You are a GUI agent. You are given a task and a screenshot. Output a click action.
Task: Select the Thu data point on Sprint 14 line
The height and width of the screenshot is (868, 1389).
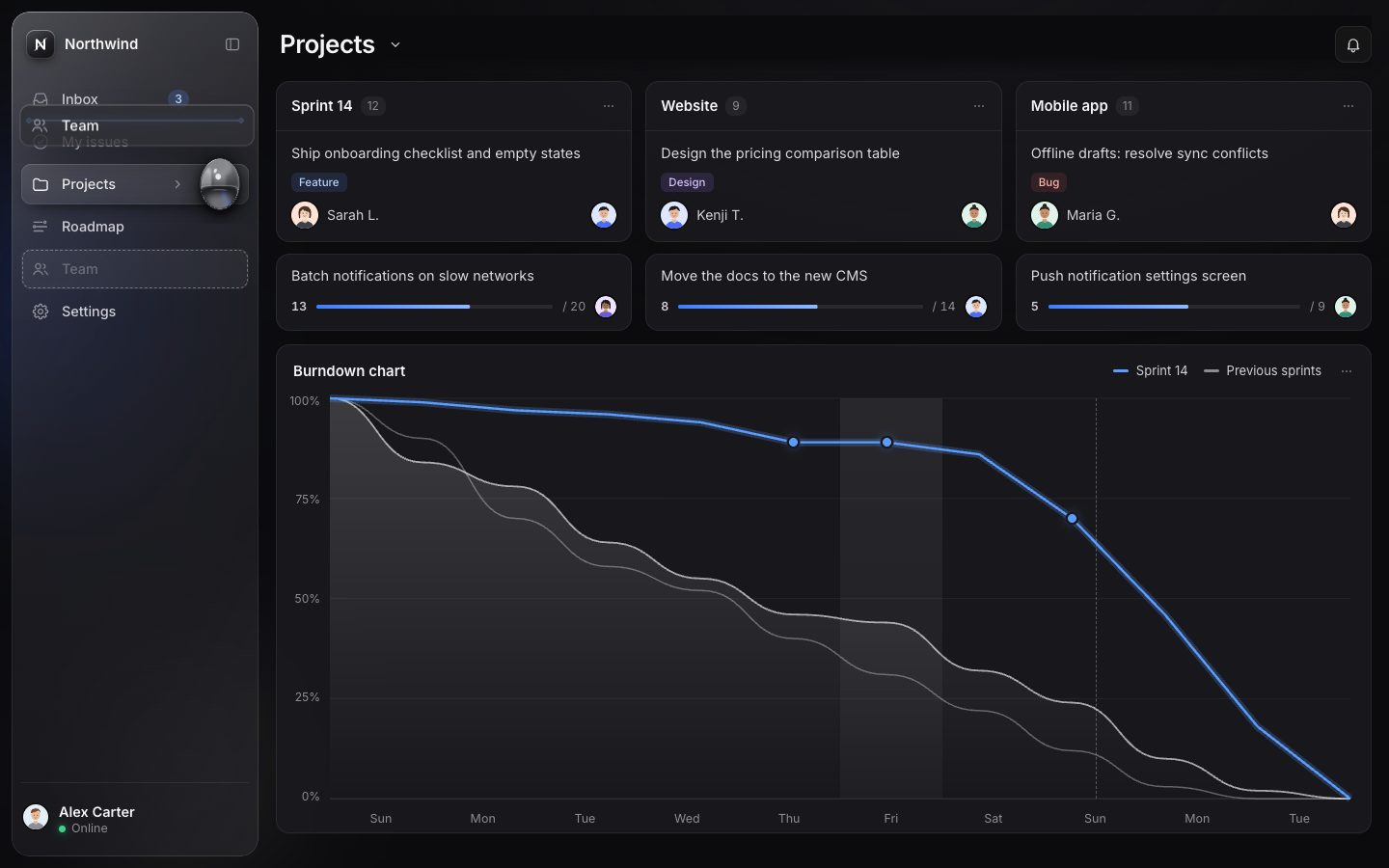tap(793, 443)
